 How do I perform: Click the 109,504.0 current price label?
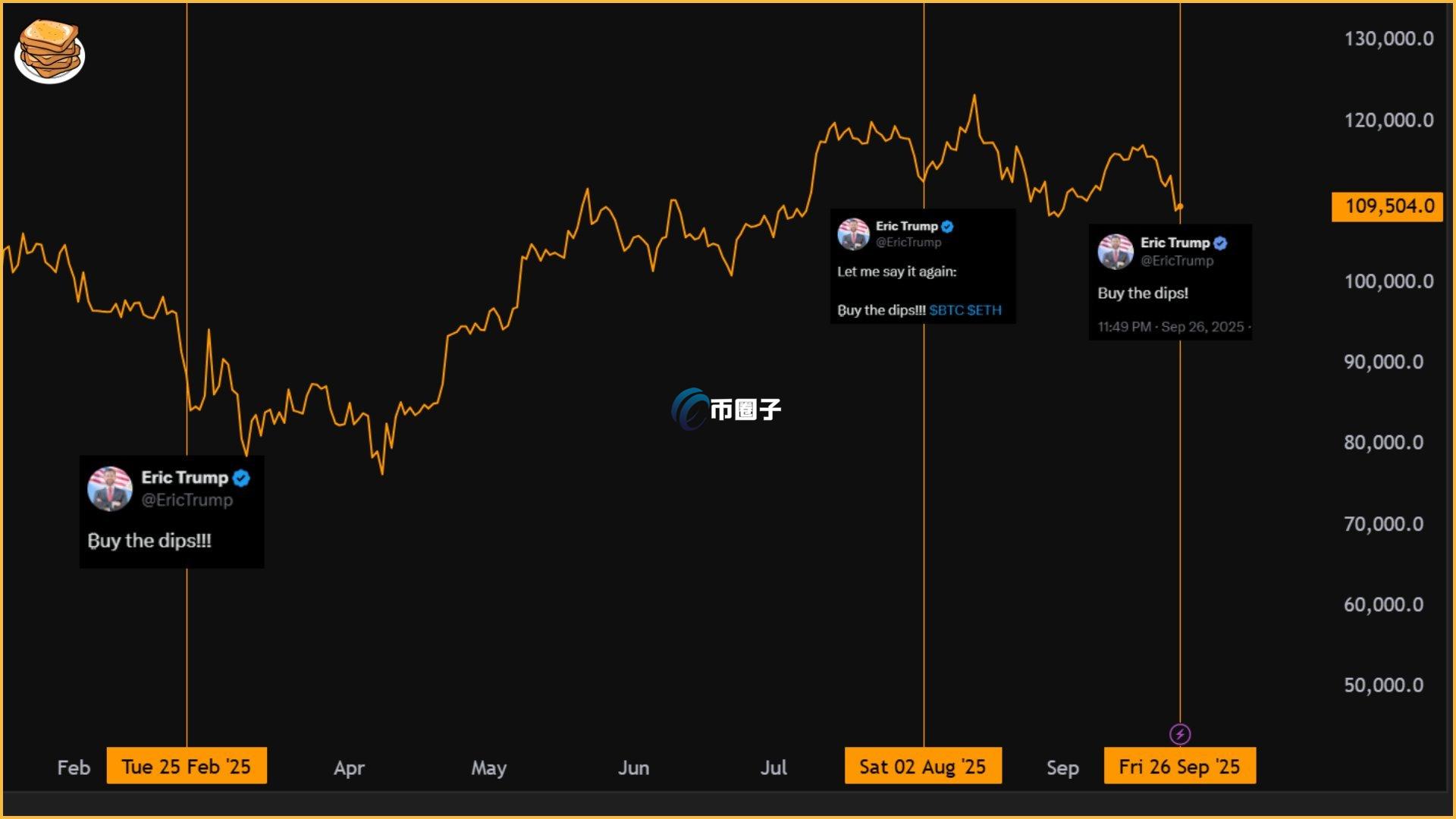[x=1388, y=206]
